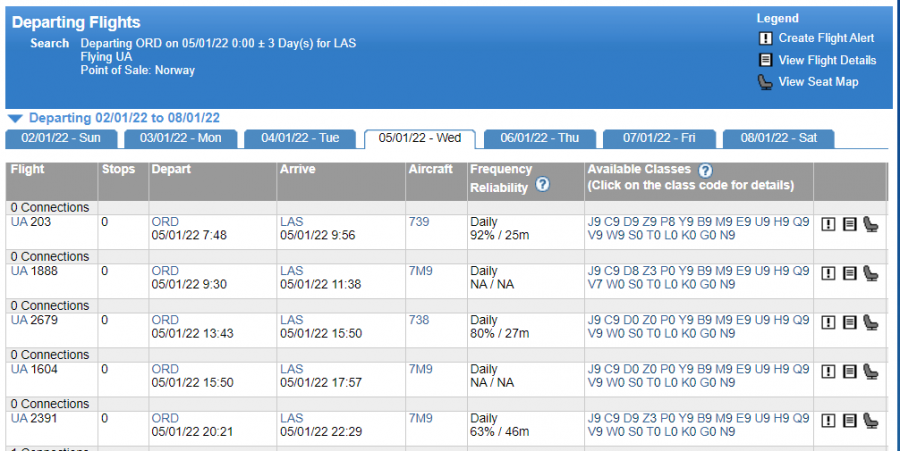The width and height of the screenshot is (900, 451).
Task: Click the legend View Seat Map icon
Action: (x=765, y=82)
